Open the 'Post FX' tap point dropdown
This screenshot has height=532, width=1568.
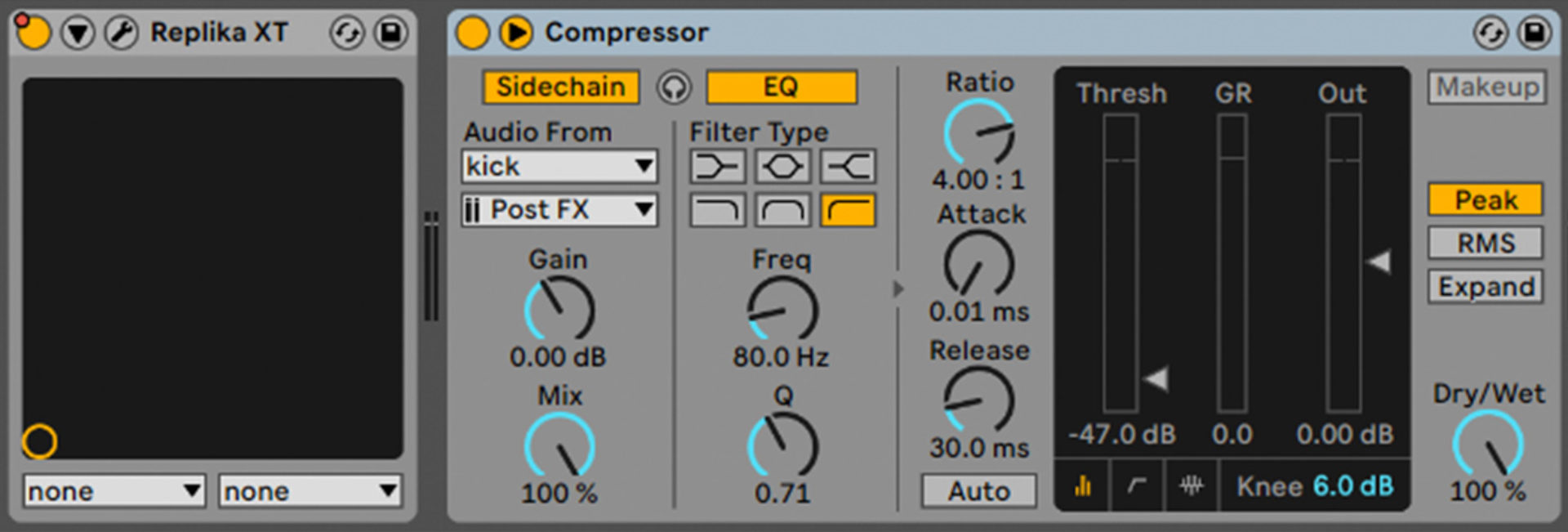point(559,210)
